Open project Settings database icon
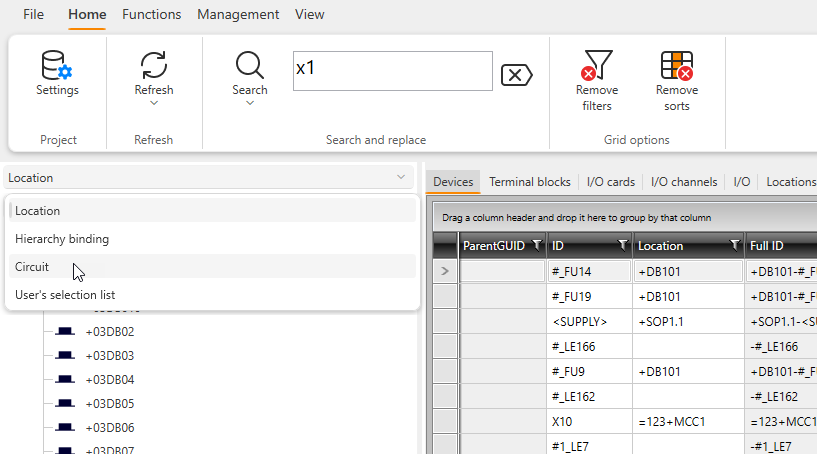This screenshot has height=454, width=817. pyautogui.click(x=57, y=67)
